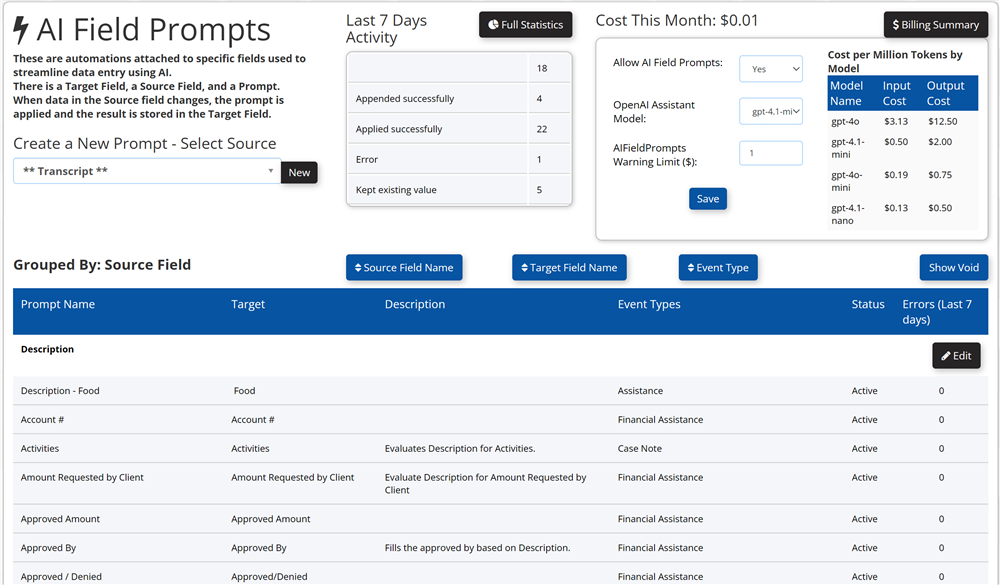Click the Error statistic row

(x=459, y=159)
